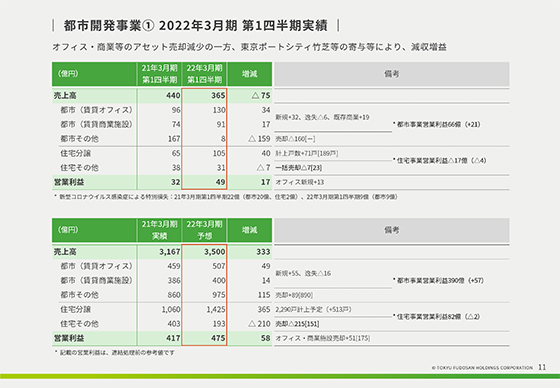Select value 130 in the upper table
560x388 pixels.
219,110
